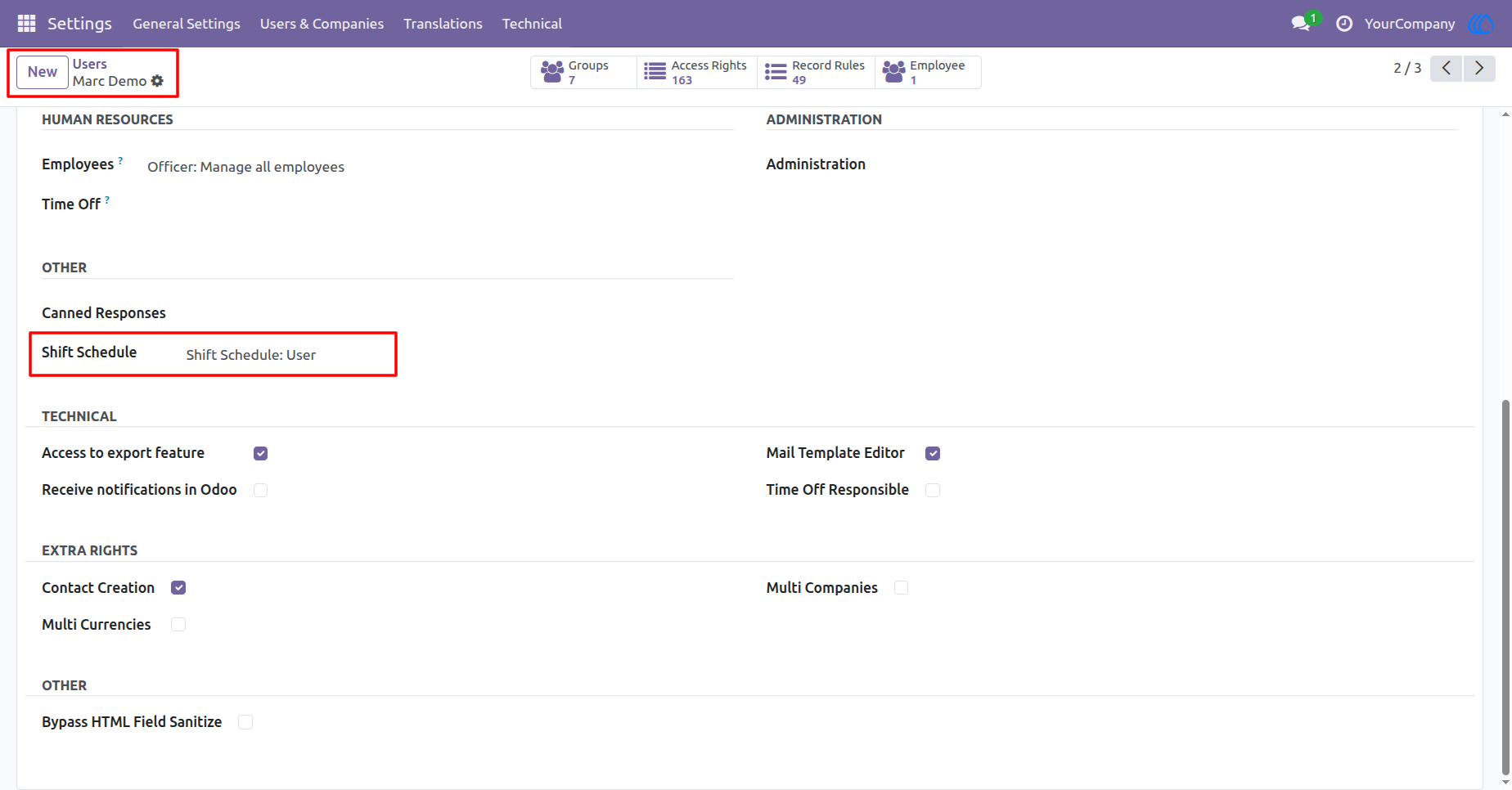
Task: Go back to Users breadcrumb
Action: (90, 64)
